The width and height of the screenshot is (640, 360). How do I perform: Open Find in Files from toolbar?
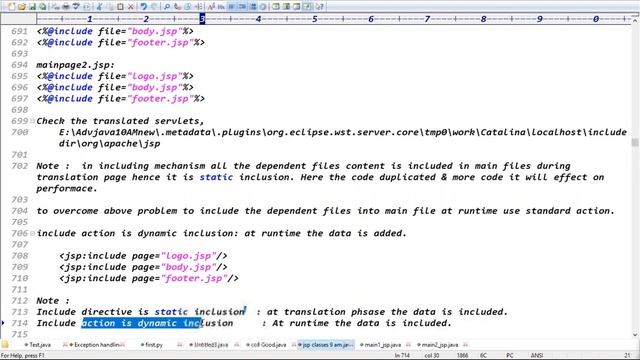click(x=188, y=7)
